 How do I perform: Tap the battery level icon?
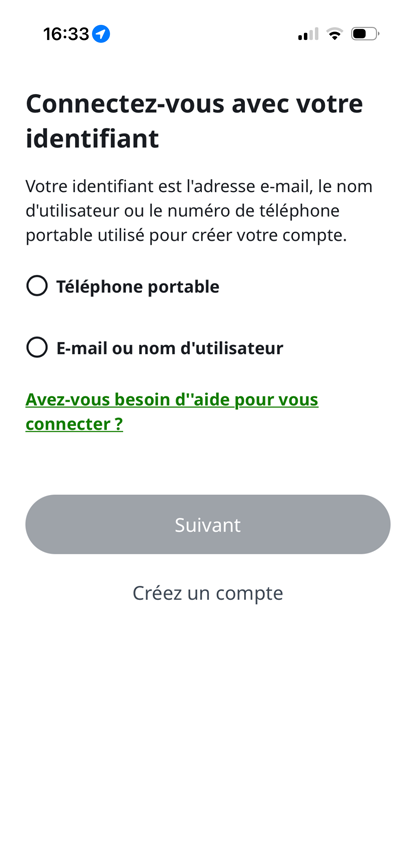click(x=365, y=34)
